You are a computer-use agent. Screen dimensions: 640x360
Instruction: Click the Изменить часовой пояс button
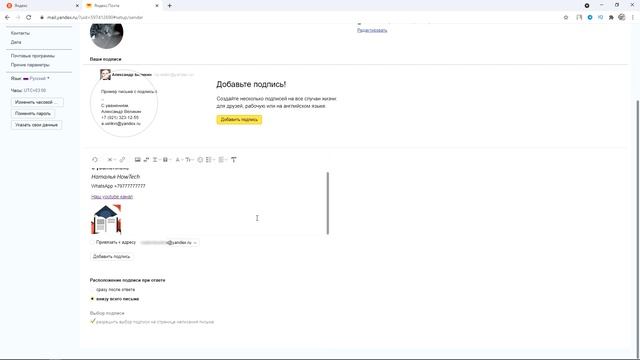(37, 102)
